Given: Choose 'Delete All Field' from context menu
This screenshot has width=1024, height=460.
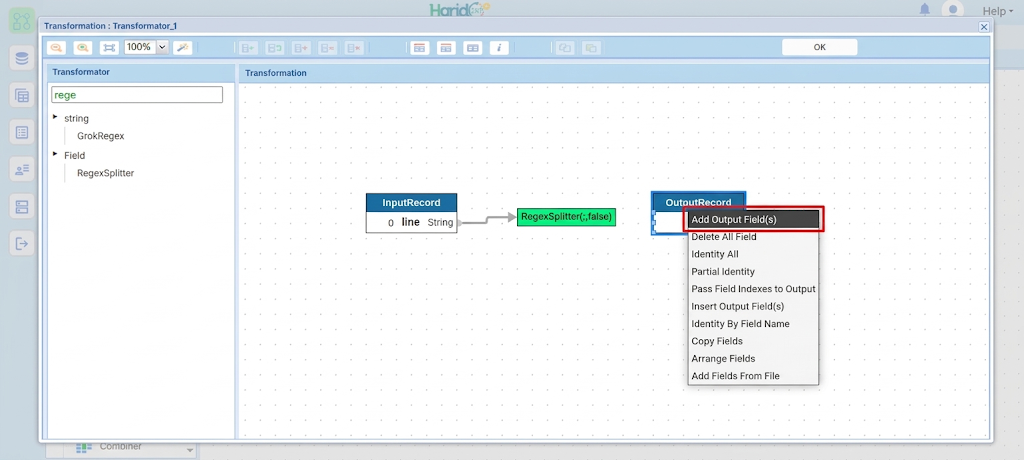Looking at the screenshot, I should pyautogui.click(x=753, y=237).
